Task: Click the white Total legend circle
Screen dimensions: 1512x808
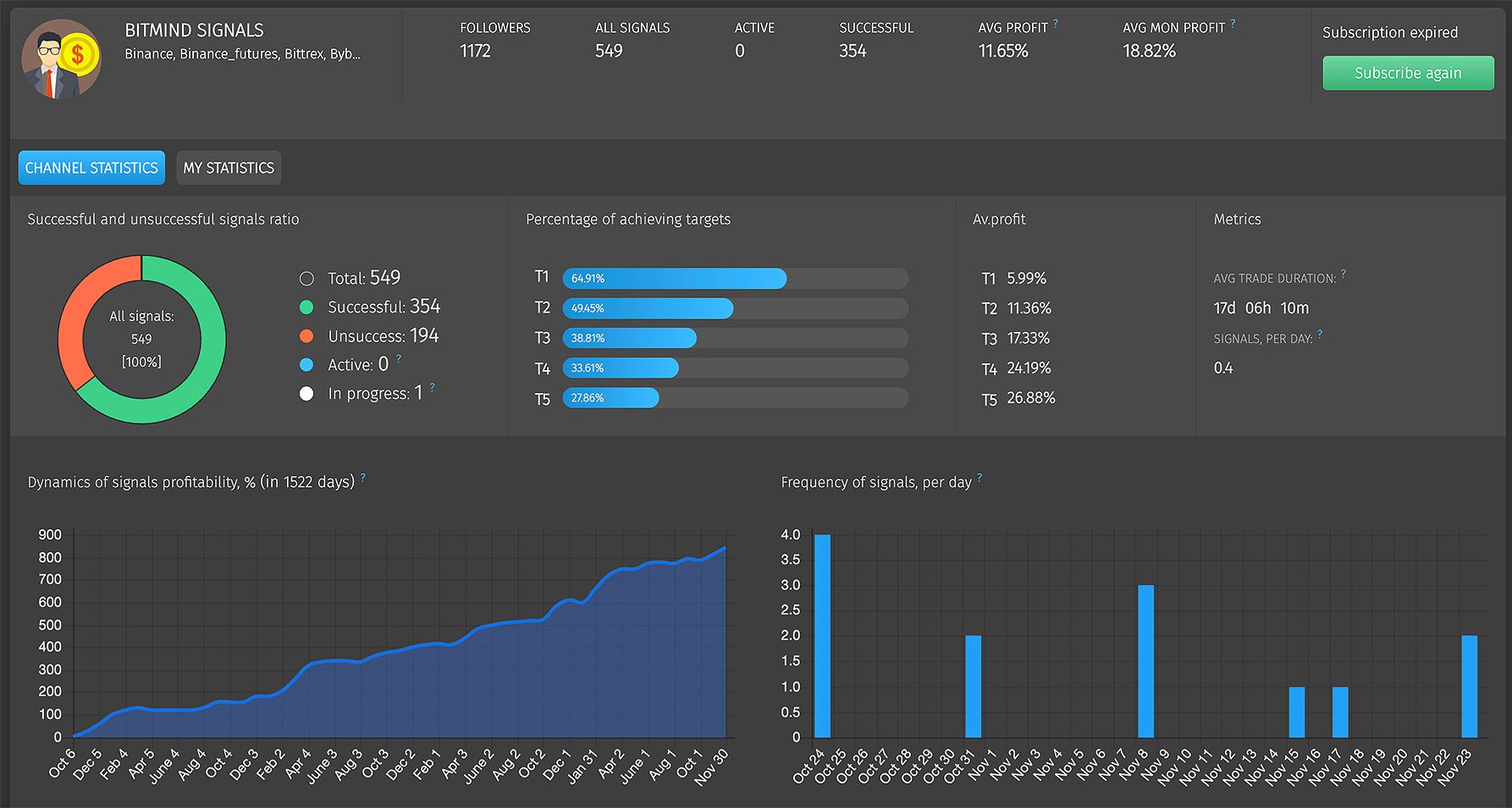Action: (x=306, y=279)
